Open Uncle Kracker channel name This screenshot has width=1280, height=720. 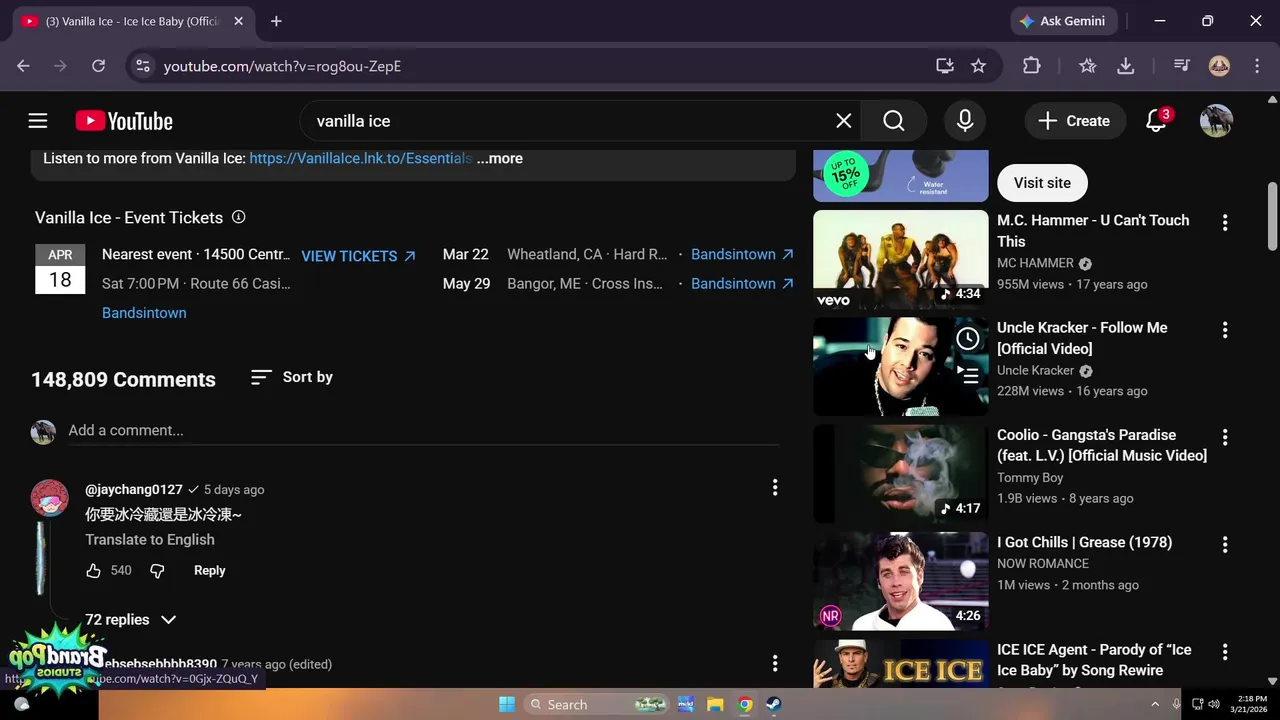coord(1035,370)
